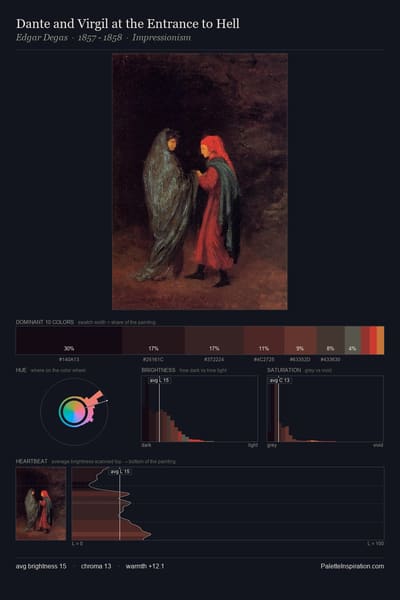Click the Edgar Degas artist name

42,38
